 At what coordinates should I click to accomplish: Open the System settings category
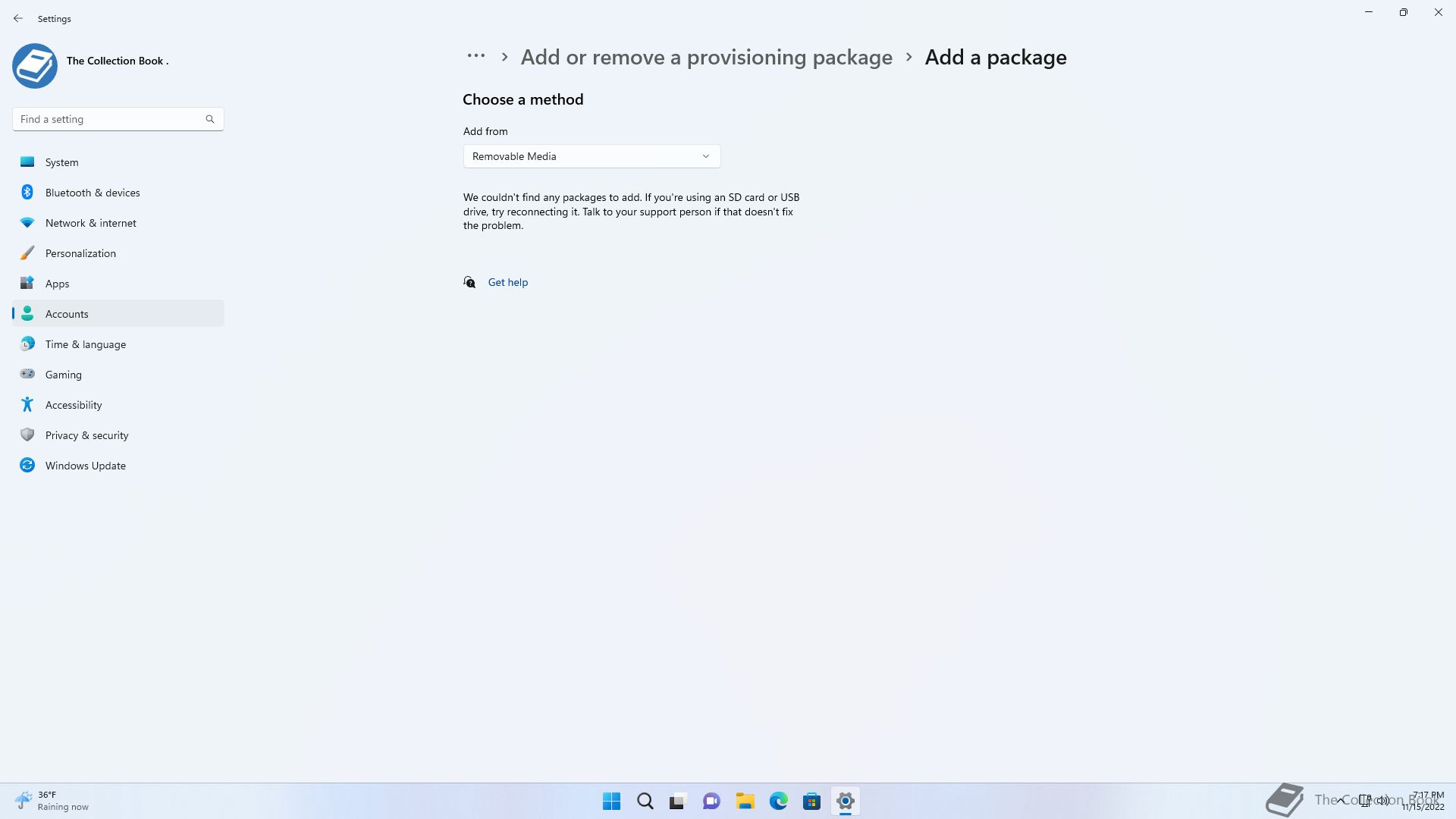pyautogui.click(x=118, y=162)
